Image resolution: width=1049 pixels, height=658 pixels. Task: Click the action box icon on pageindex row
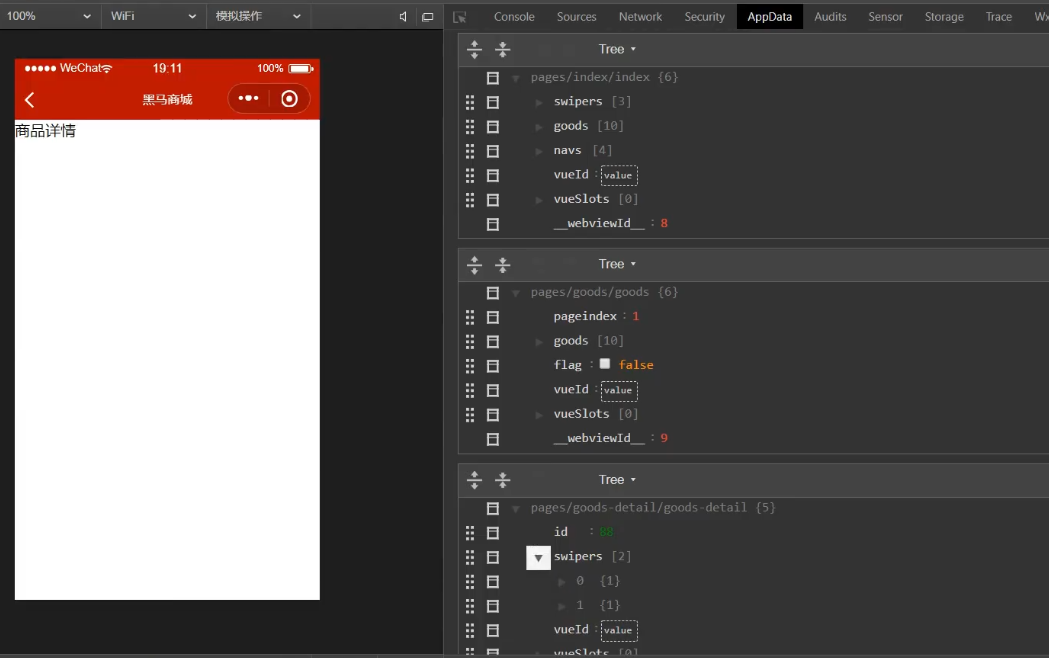tap(493, 317)
